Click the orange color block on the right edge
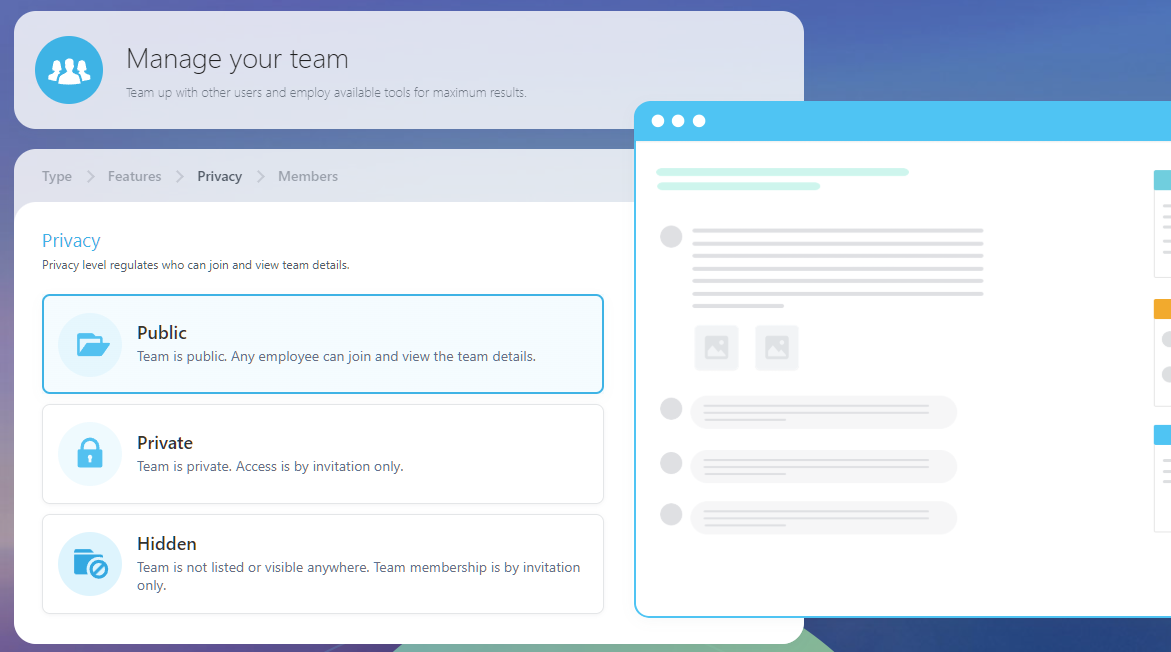 [1164, 309]
